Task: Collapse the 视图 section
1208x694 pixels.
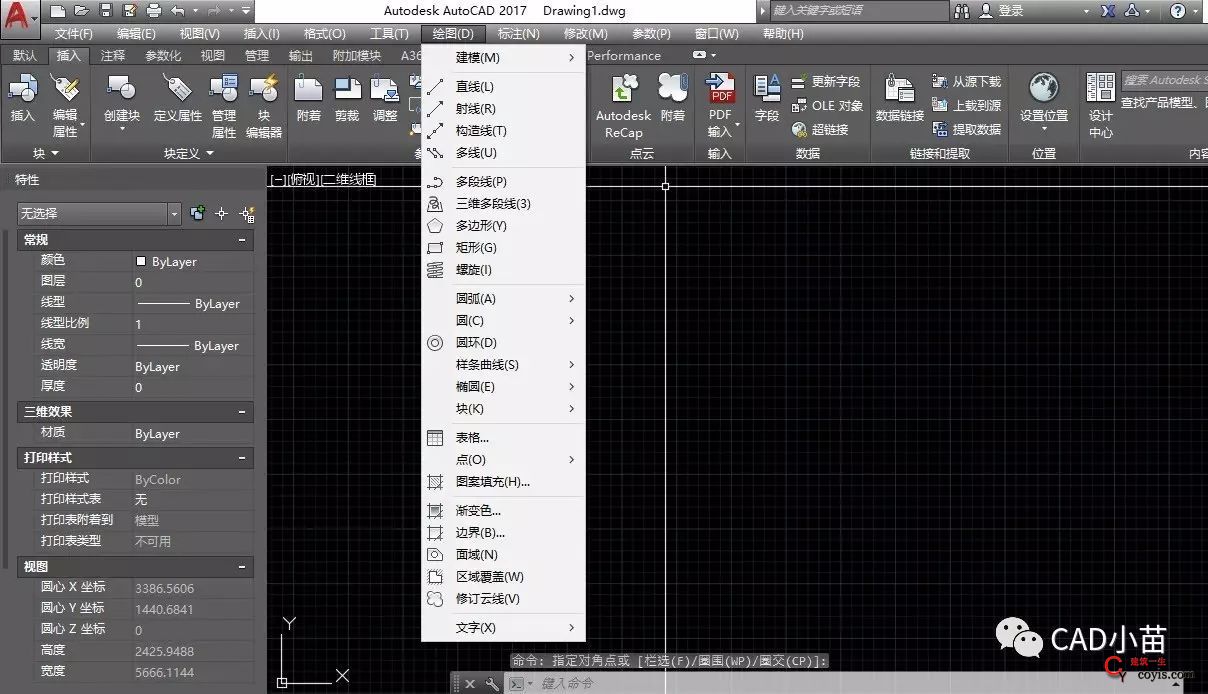Action: 242,567
